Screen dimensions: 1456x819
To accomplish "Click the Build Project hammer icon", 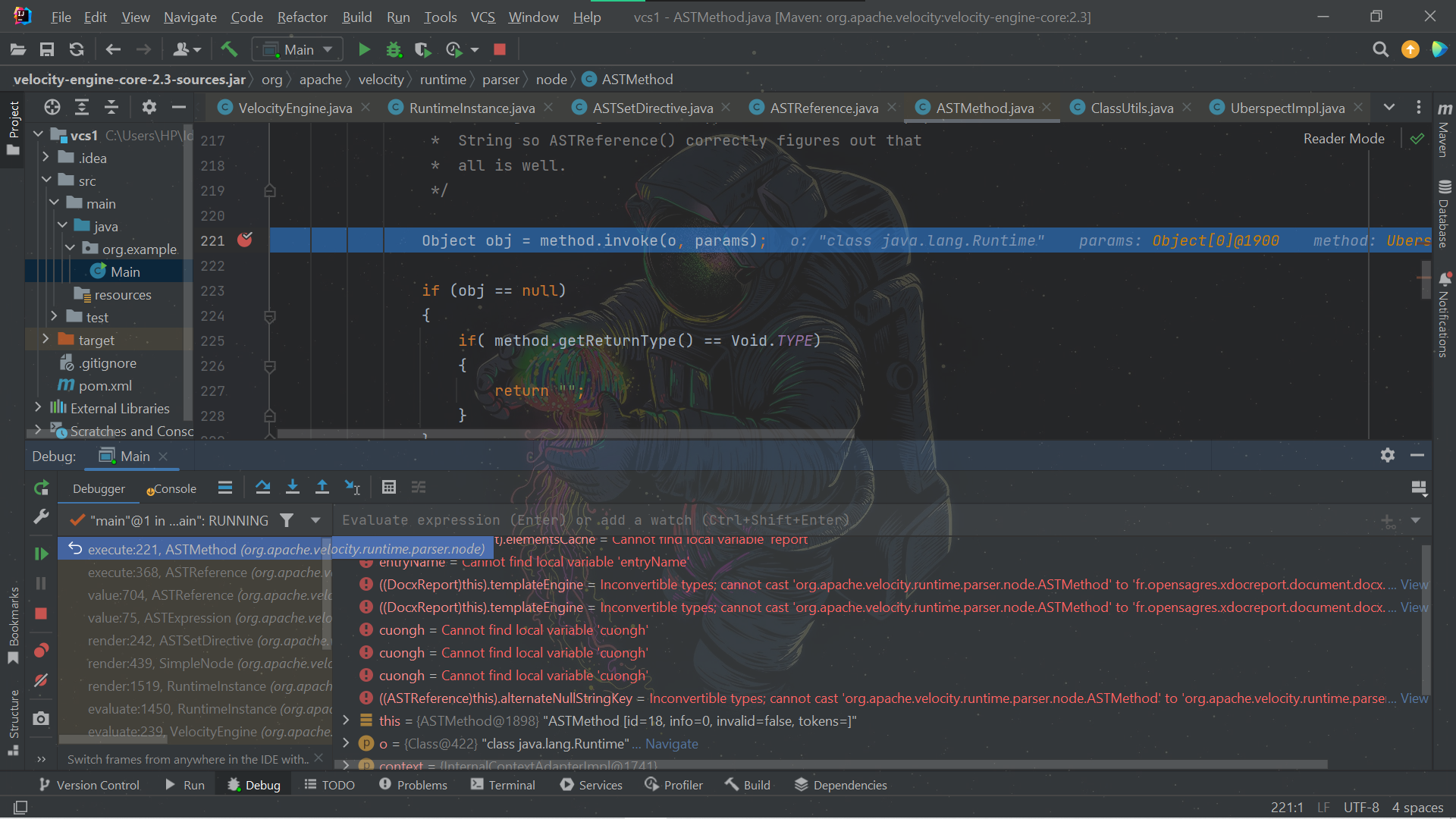I will pyautogui.click(x=229, y=50).
